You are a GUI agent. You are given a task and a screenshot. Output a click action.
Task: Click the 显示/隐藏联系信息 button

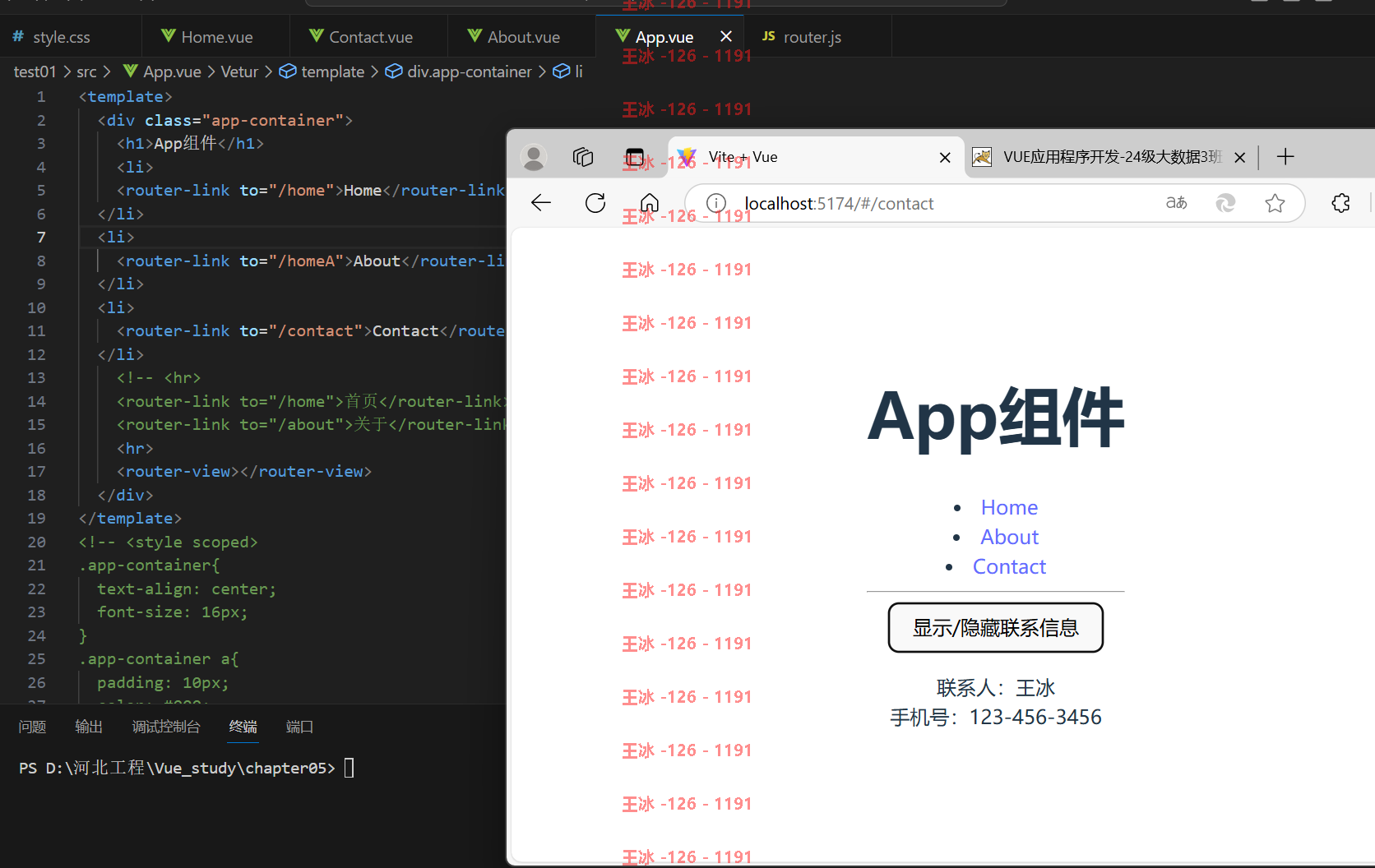point(995,628)
